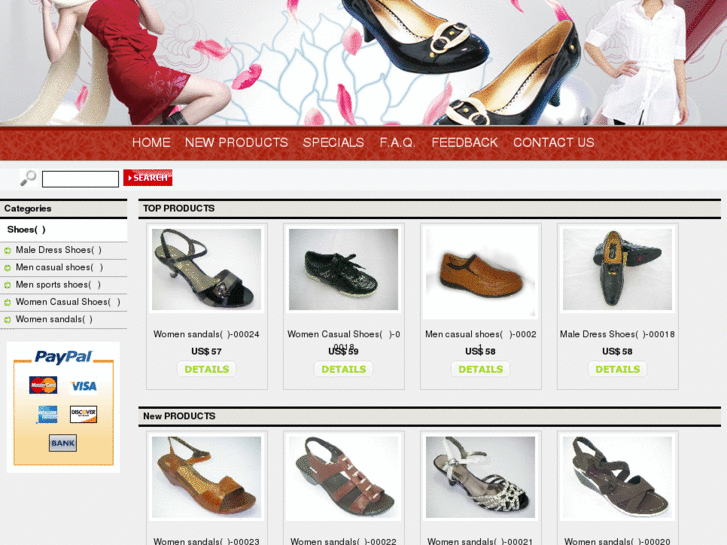Click the green bullet beside Women Casual Shoes

(x=7, y=302)
